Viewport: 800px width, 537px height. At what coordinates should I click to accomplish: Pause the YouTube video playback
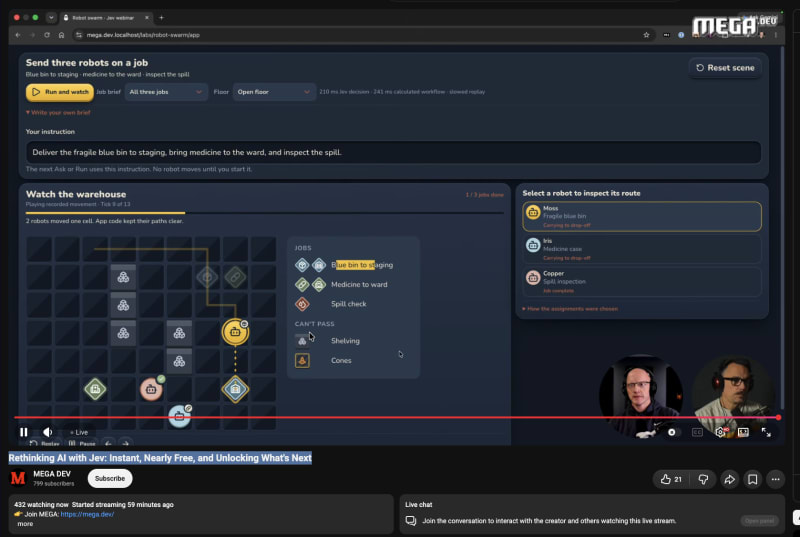click(x=23, y=432)
